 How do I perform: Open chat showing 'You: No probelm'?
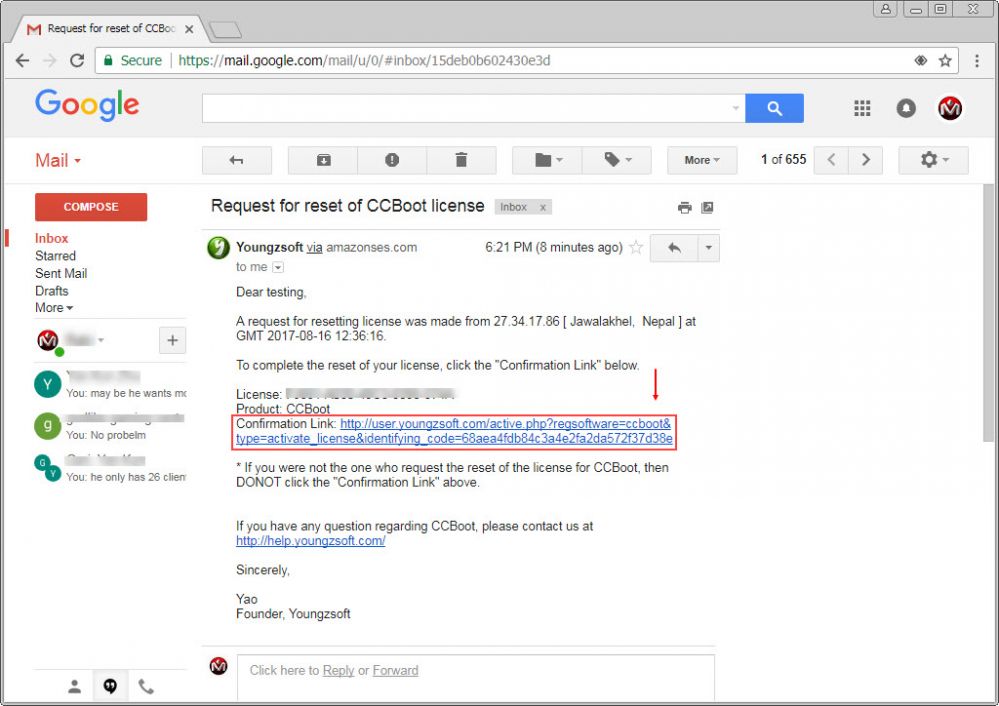click(110, 426)
